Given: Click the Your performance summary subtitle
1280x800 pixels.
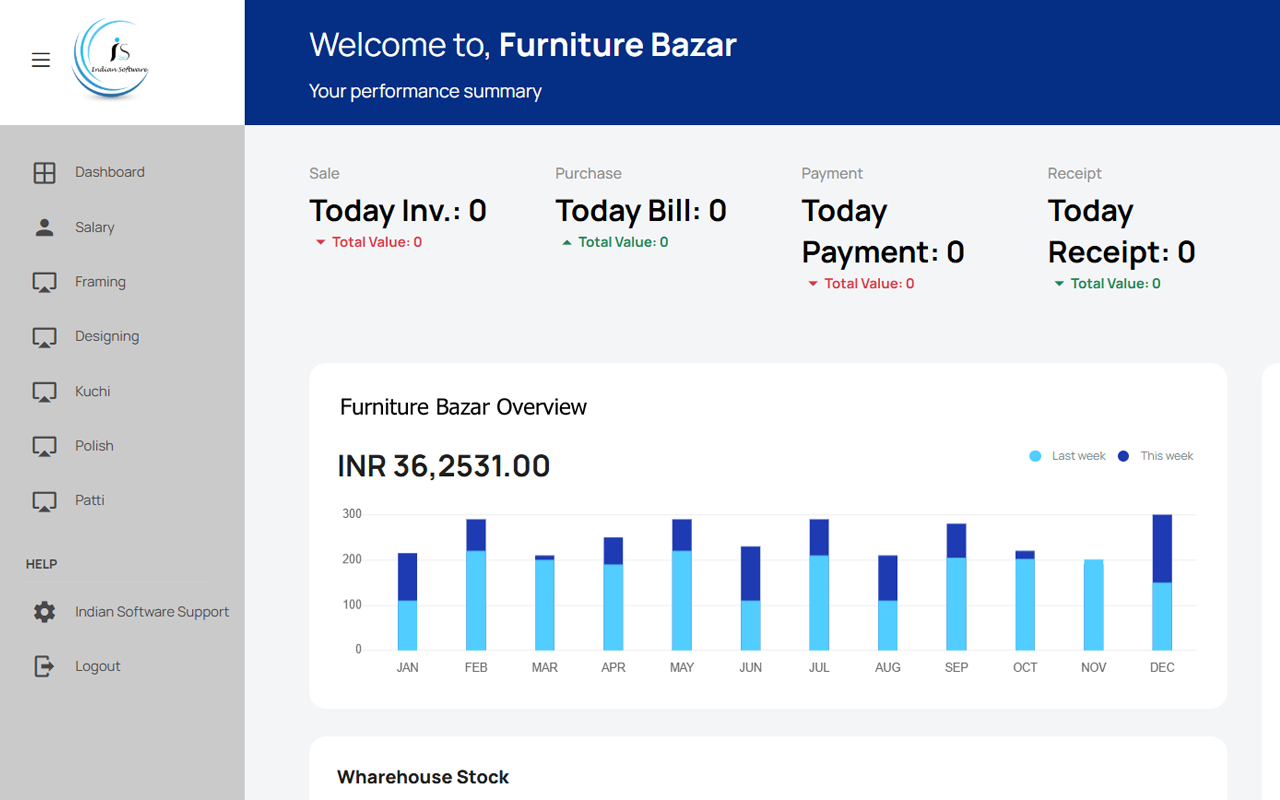Looking at the screenshot, I should click(x=425, y=91).
